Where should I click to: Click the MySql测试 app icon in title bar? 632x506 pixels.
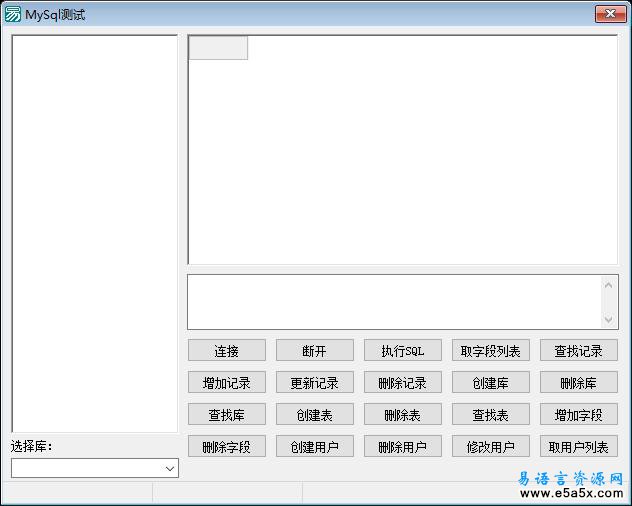12,14
